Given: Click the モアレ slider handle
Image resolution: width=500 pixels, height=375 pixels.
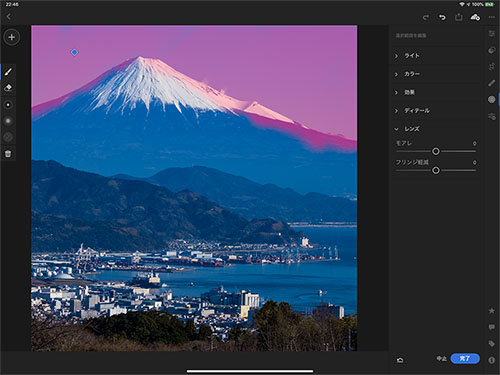Looking at the screenshot, I should [436, 151].
